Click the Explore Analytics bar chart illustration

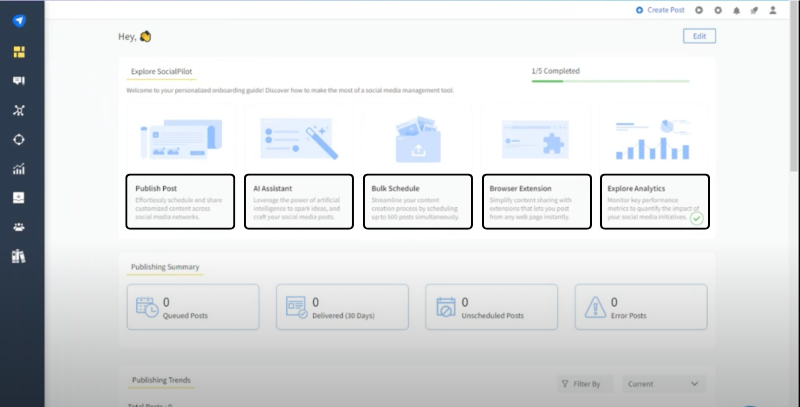pos(653,139)
